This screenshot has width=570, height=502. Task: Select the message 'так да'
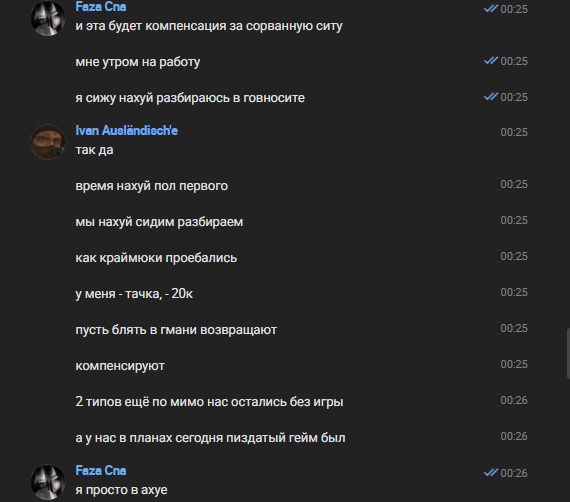click(94, 150)
